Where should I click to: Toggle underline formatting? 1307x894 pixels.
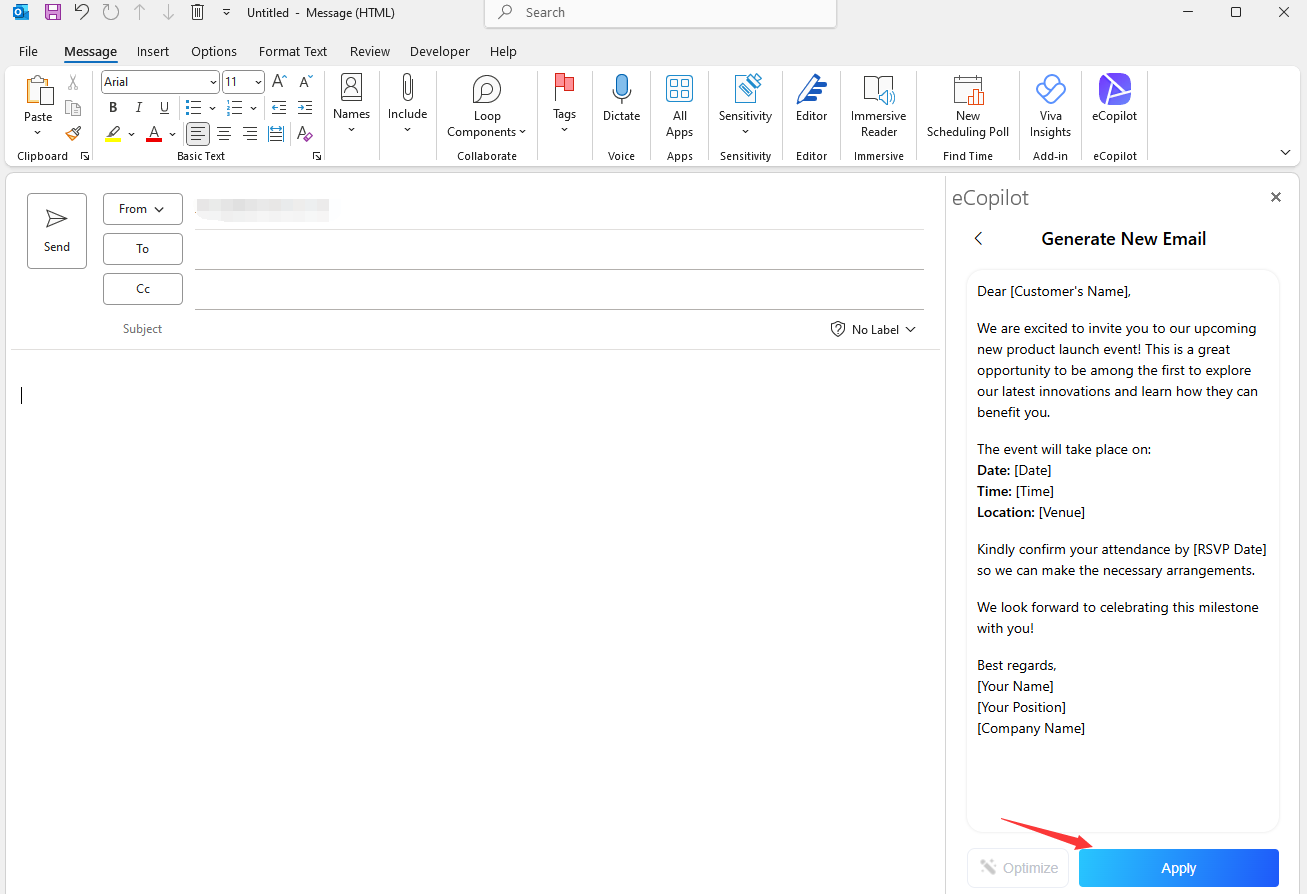[x=164, y=107]
